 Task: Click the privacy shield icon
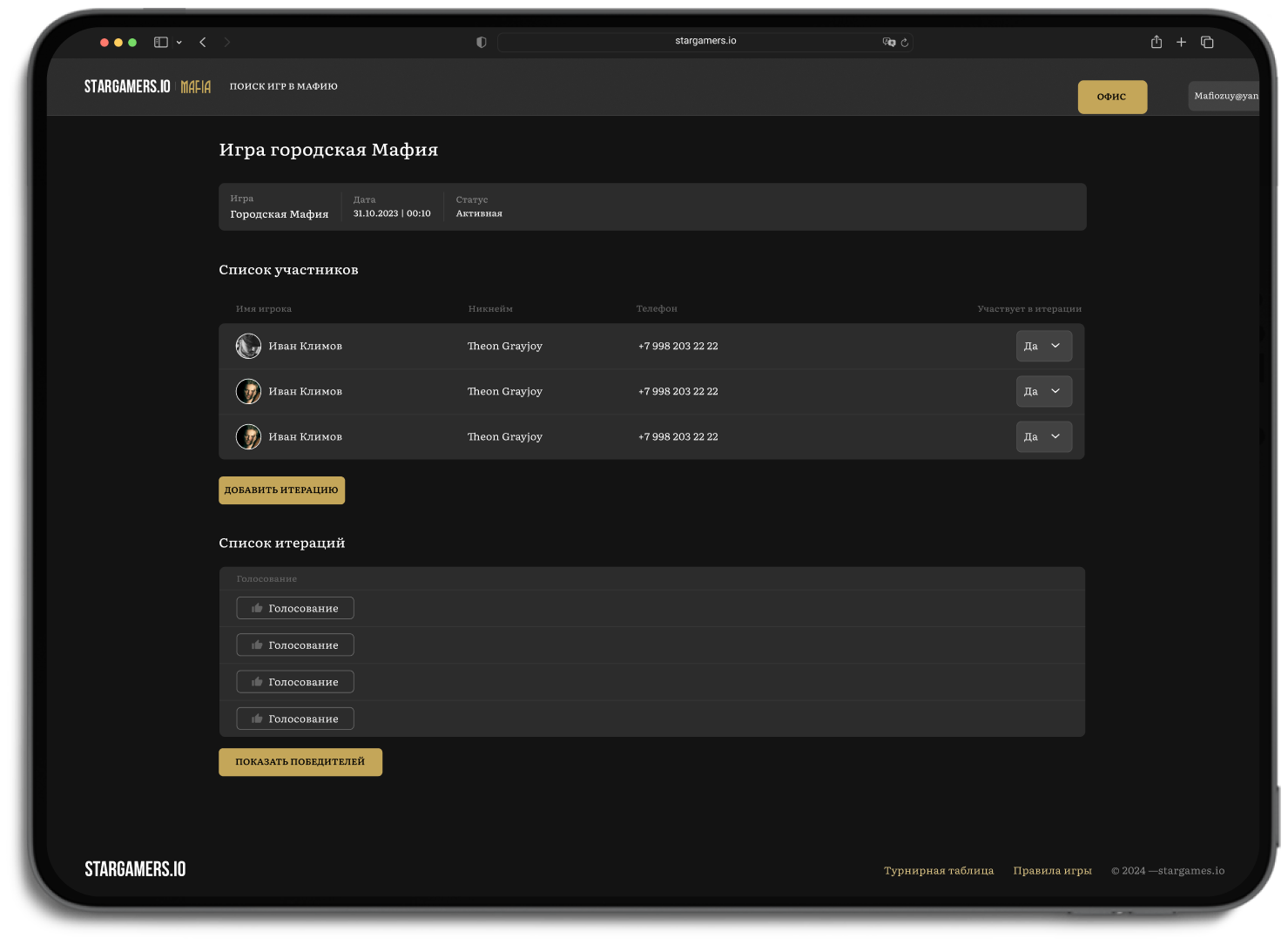point(481,42)
